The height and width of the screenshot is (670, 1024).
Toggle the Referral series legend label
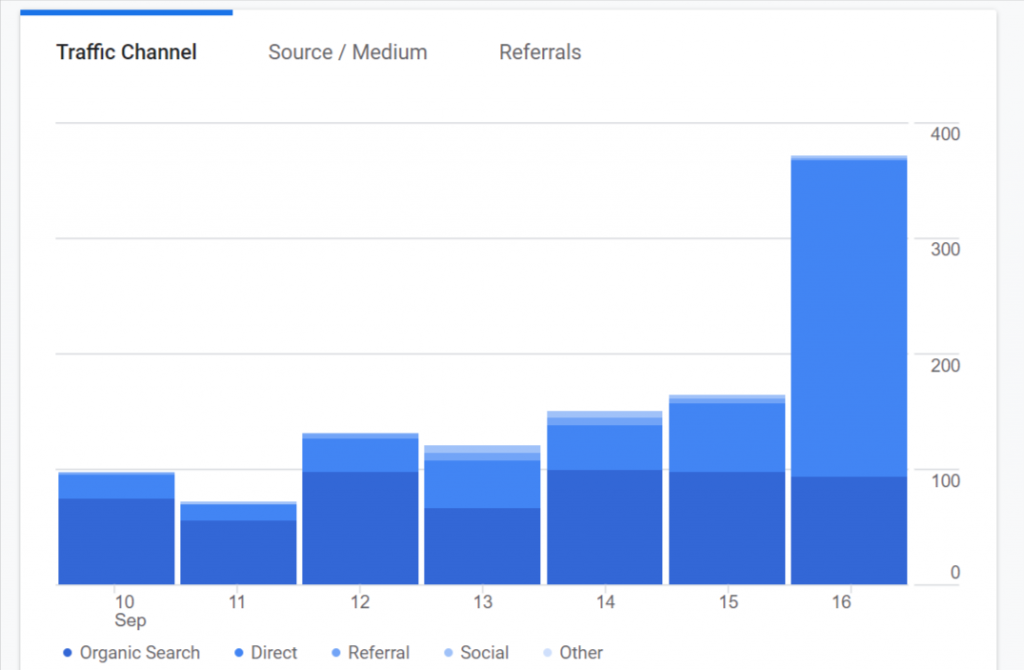coord(379,653)
